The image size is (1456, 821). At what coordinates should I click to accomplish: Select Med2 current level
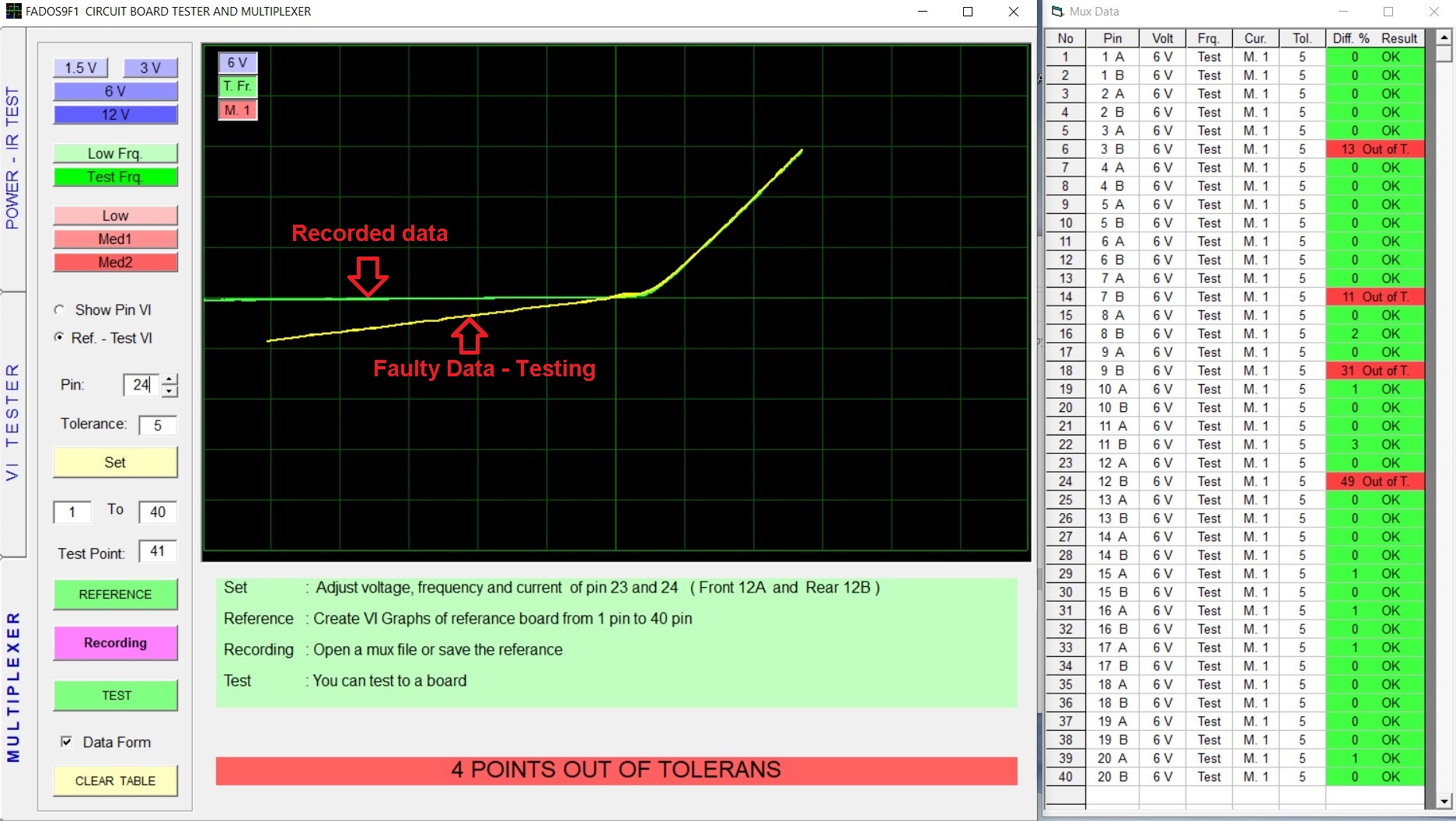(115, 262)
